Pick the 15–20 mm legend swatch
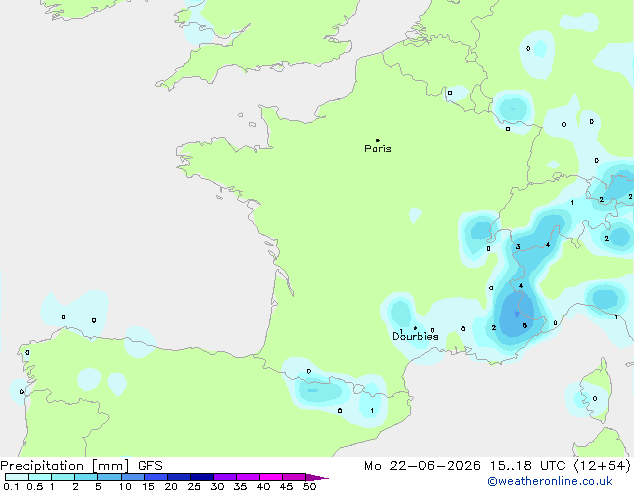 (x=155, y=477)
